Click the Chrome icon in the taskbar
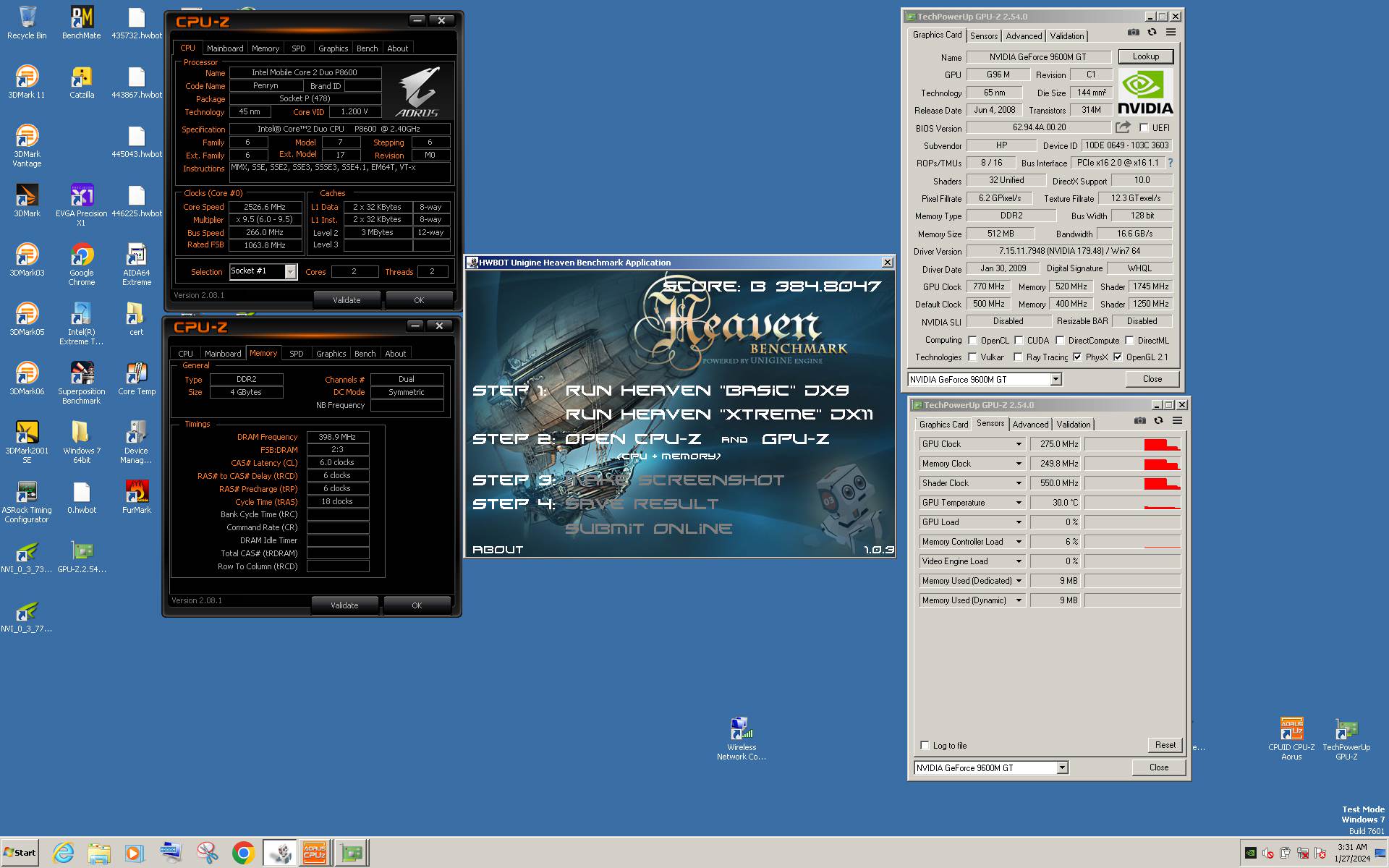1389x868 pixels. (243, 853)
